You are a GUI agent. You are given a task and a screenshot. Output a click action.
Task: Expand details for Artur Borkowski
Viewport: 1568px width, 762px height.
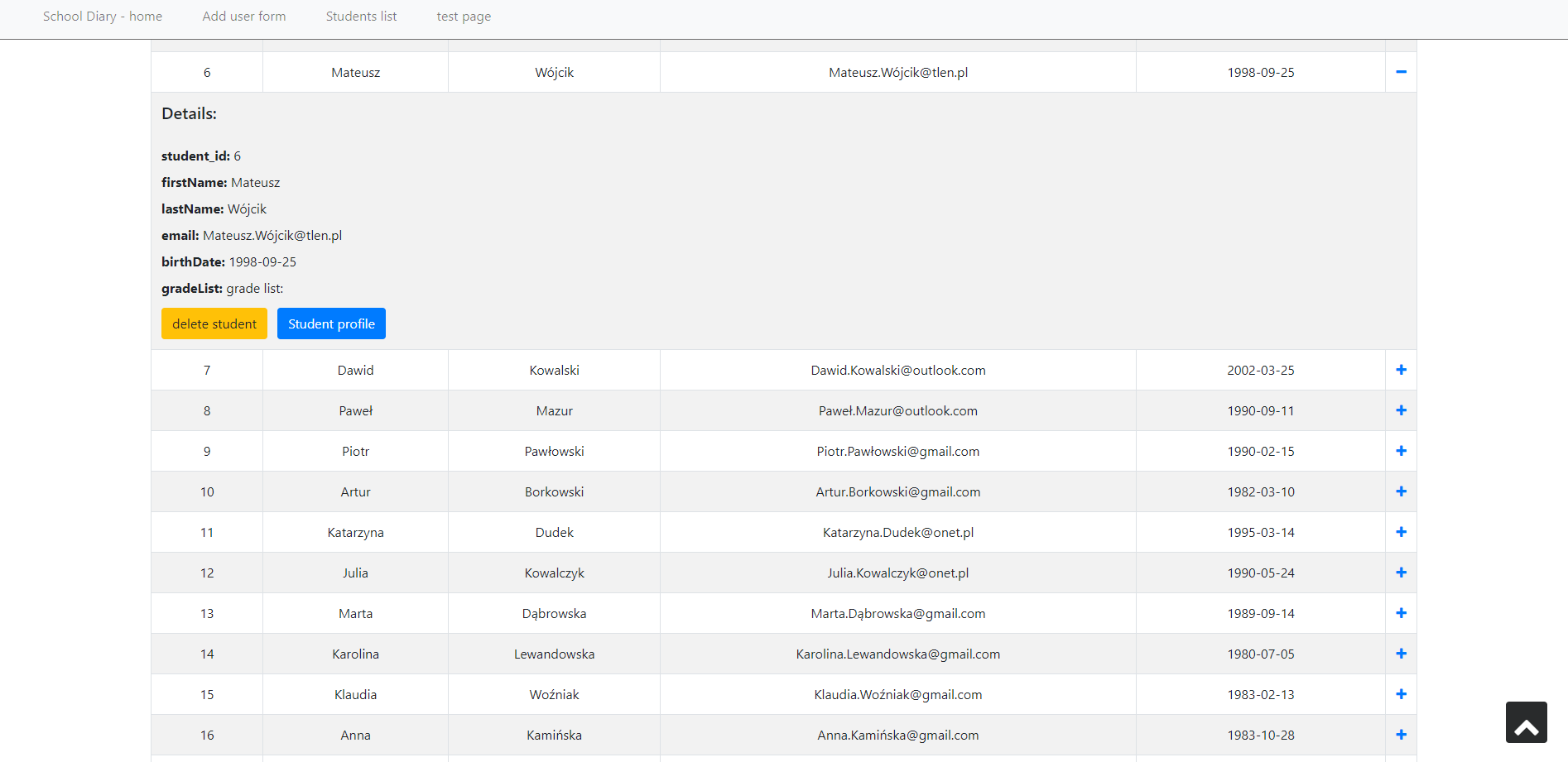click(1401, 491)
